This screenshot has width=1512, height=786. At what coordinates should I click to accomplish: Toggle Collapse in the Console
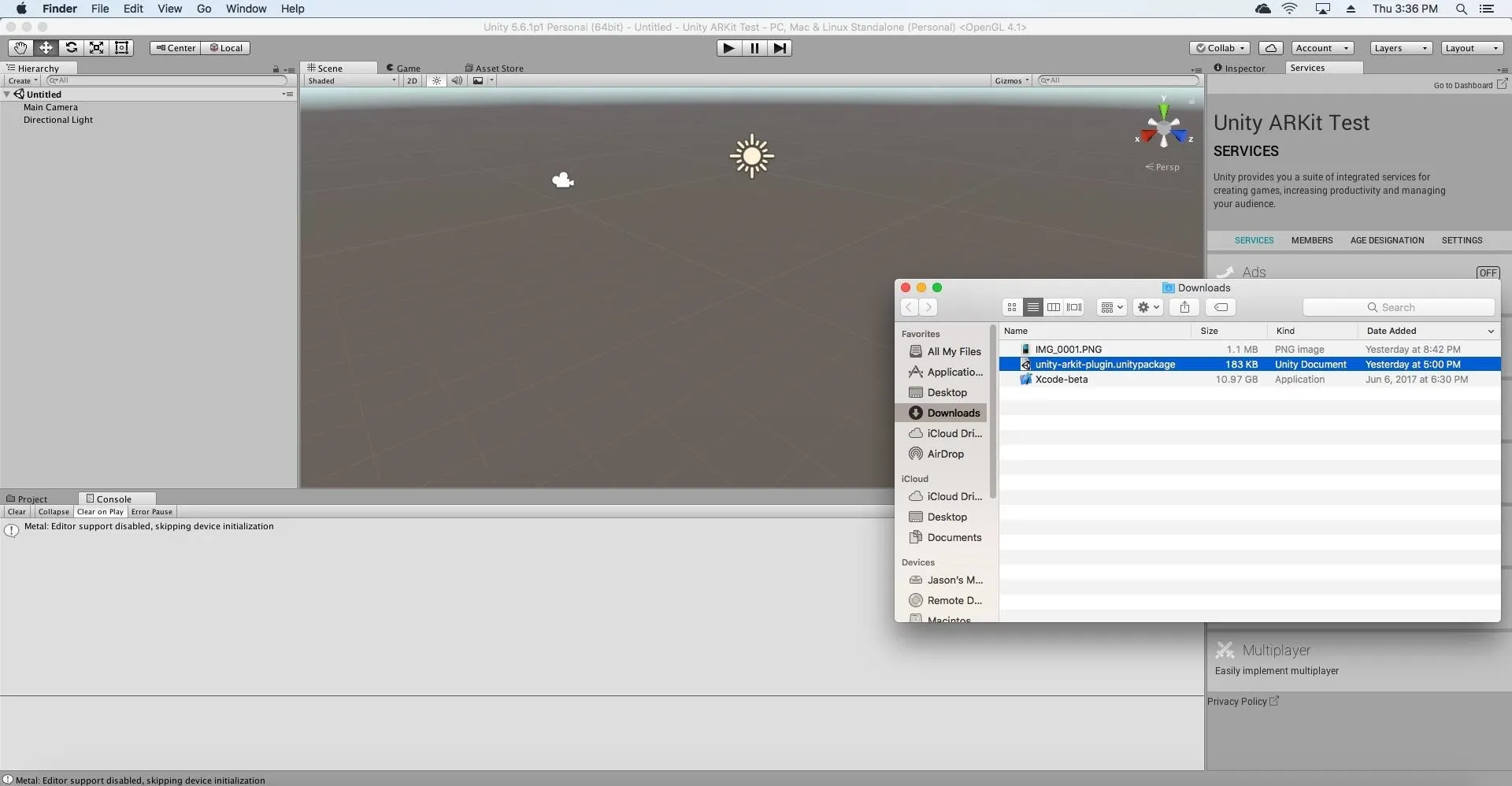pos(54,512)
